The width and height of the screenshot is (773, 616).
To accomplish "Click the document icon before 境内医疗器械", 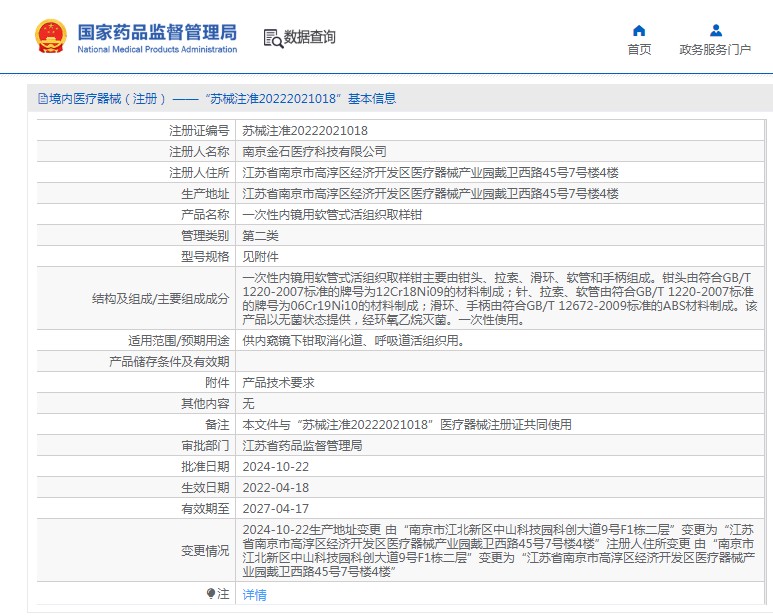I will click(x=43, y=99).
